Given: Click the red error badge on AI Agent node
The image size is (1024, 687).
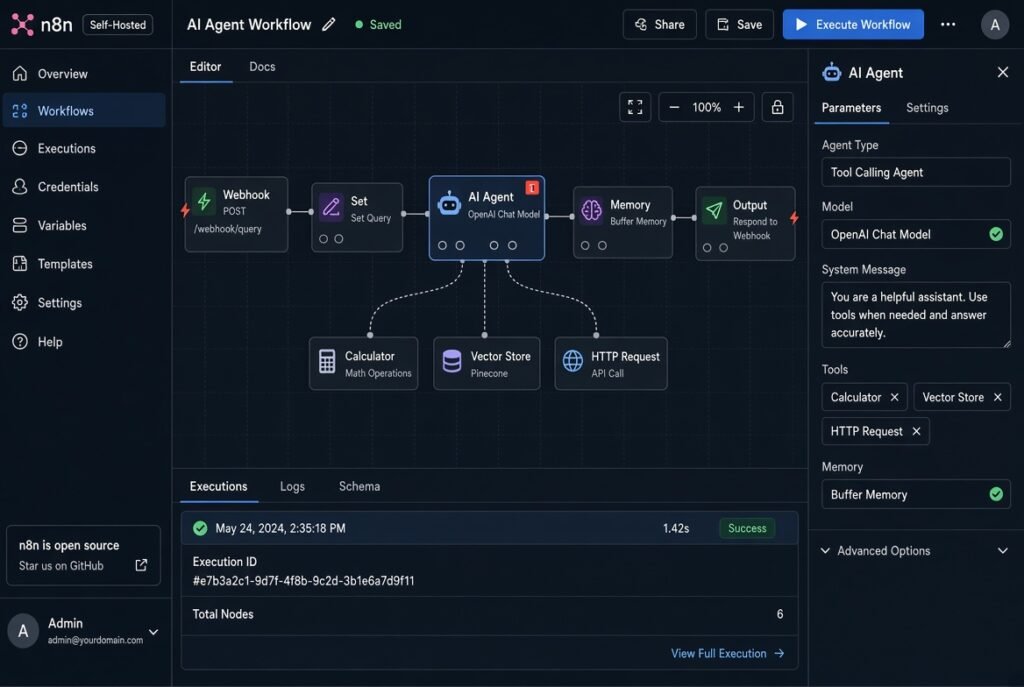Looking at the screenshot, I should click(x=532, y=188).
